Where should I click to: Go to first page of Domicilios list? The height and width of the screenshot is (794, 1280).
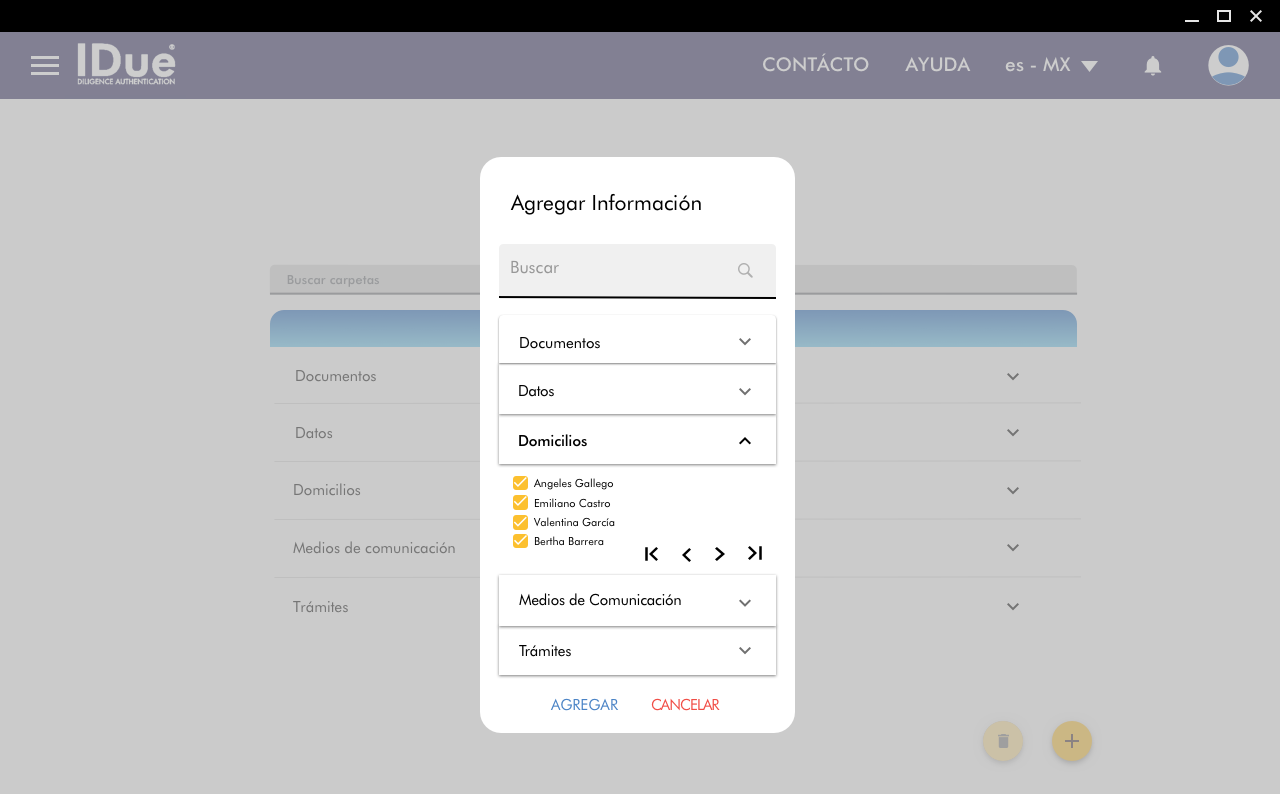(x=652, y=554)
